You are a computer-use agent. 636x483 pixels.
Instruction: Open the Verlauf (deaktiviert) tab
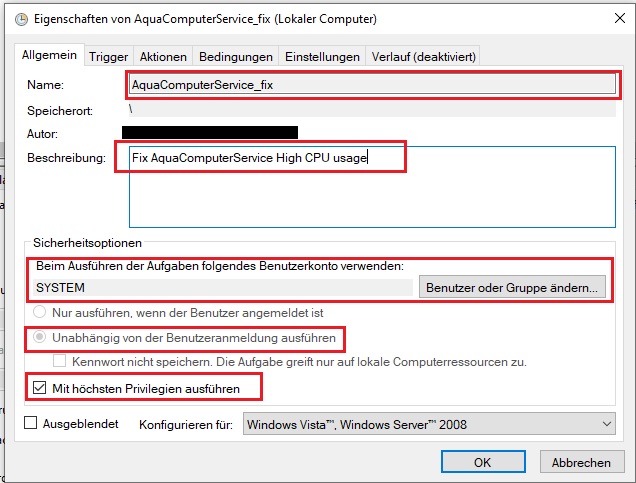click(x=424, y=57)
